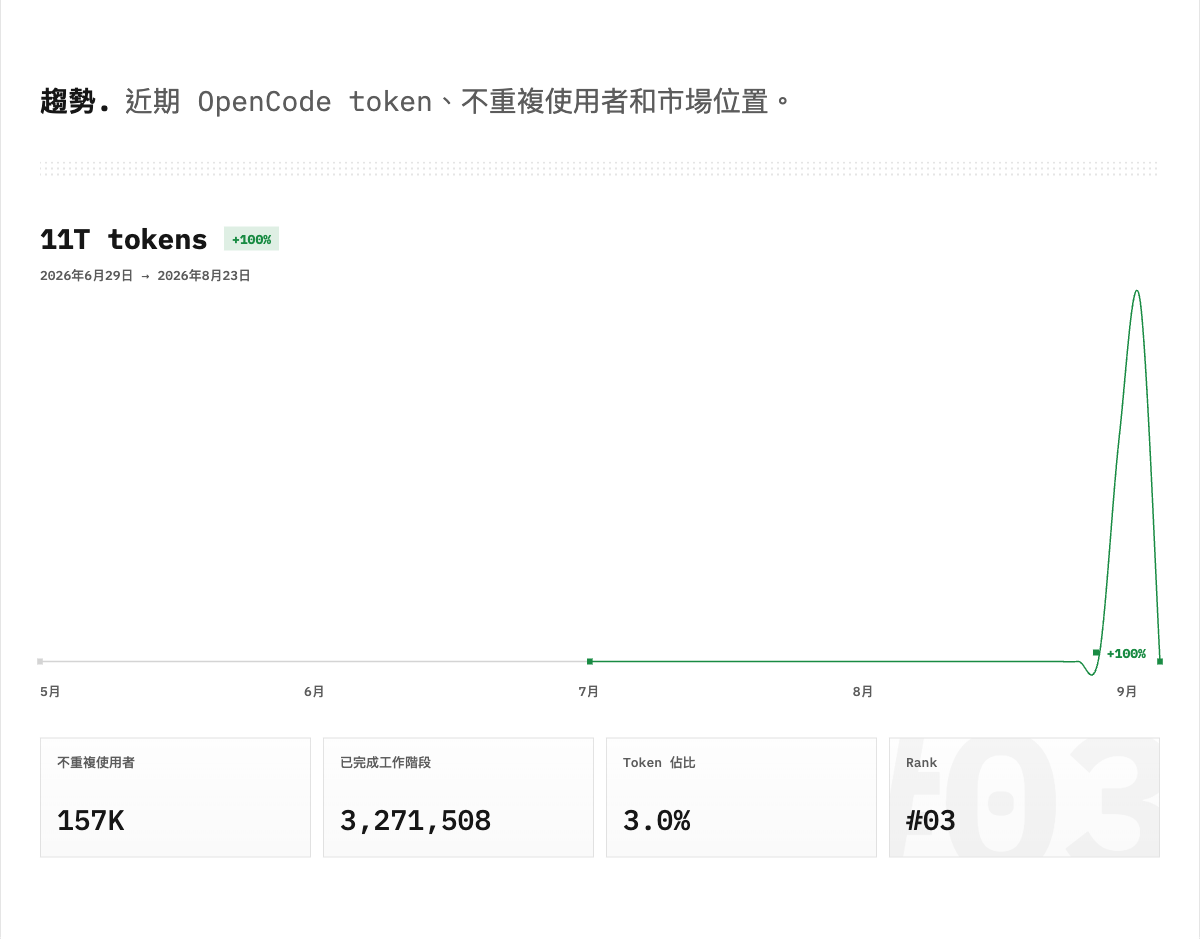Viewport: 1200px width, 939px height.
Task: Click the 9月 axis label
Action: [x=1127, y=691]
